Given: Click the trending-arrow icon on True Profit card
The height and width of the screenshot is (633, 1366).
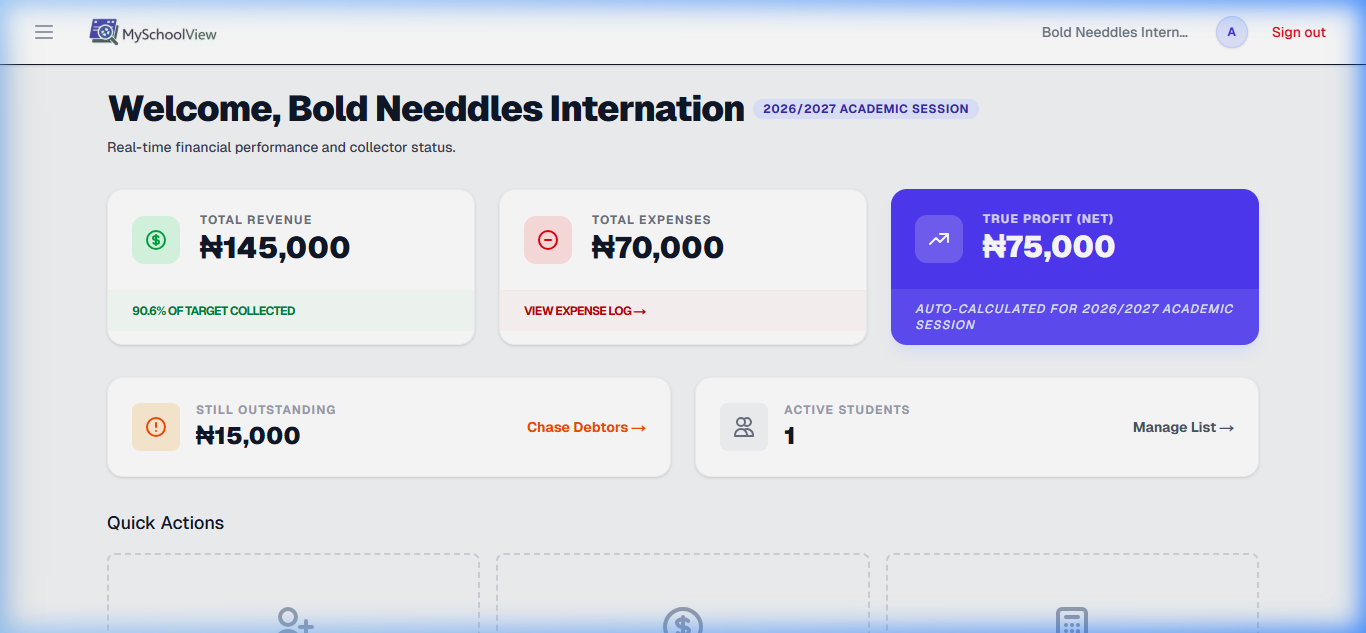Looking at the screenshot, I should pyautogui.click(x=938, y=239).
